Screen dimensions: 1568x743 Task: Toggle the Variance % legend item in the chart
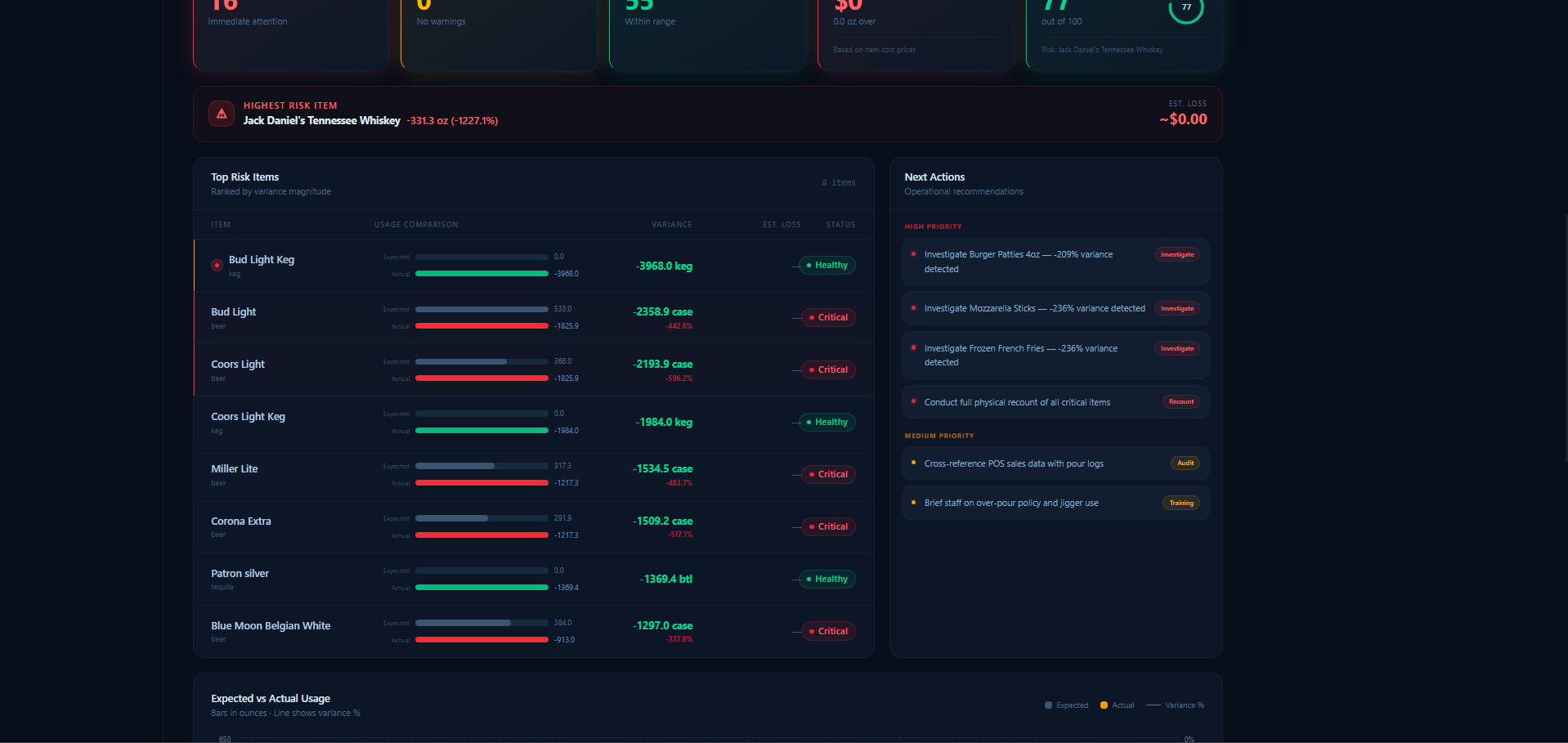pyautogui.click(x=1175, y=705)
